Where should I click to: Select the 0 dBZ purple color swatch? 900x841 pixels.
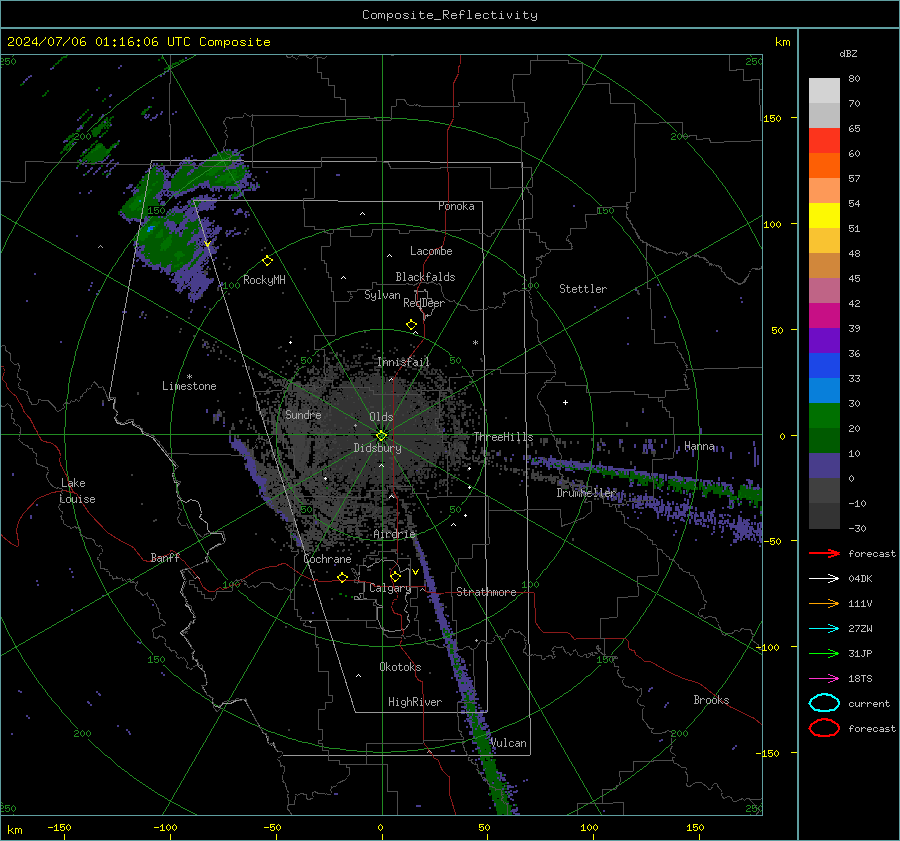[x=824, y=465]
